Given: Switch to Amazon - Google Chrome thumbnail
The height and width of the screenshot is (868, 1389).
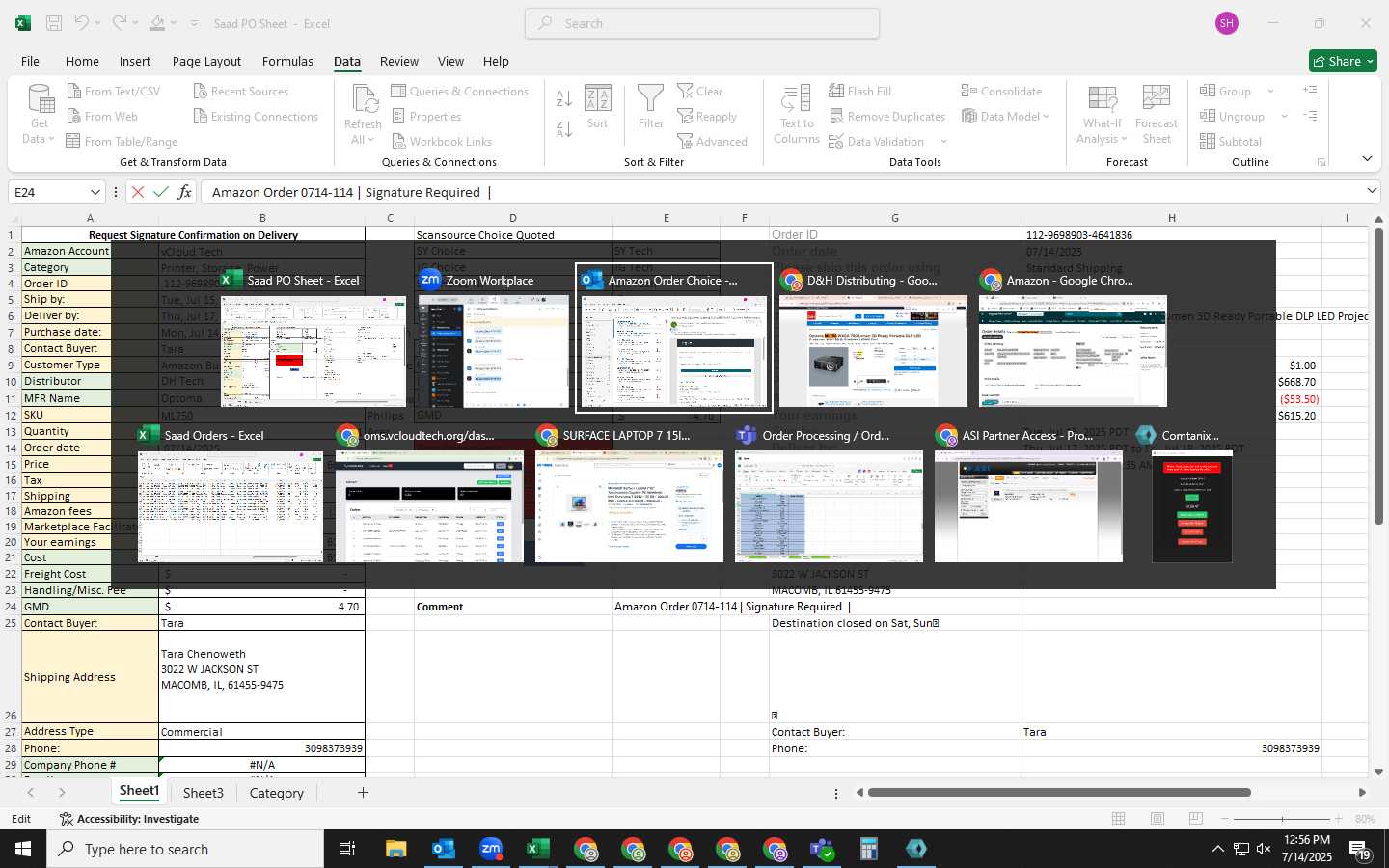Looking at the screenshot, I should (1073, 339).
